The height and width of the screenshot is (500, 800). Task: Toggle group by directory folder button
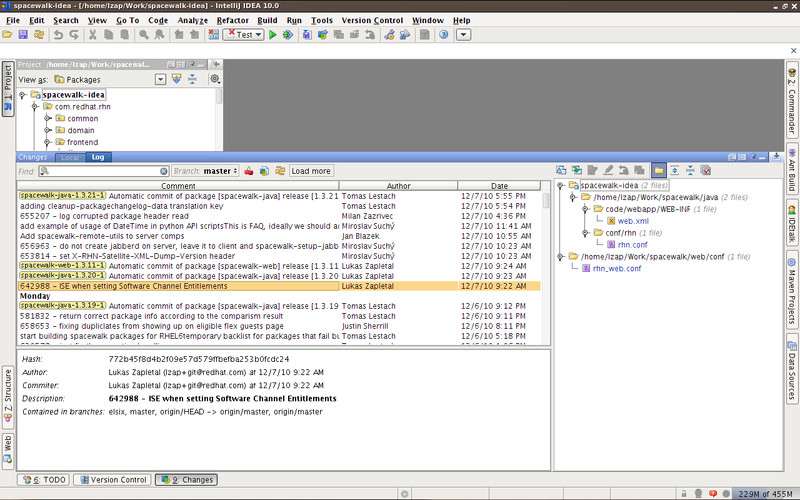[x=659, y=170]
